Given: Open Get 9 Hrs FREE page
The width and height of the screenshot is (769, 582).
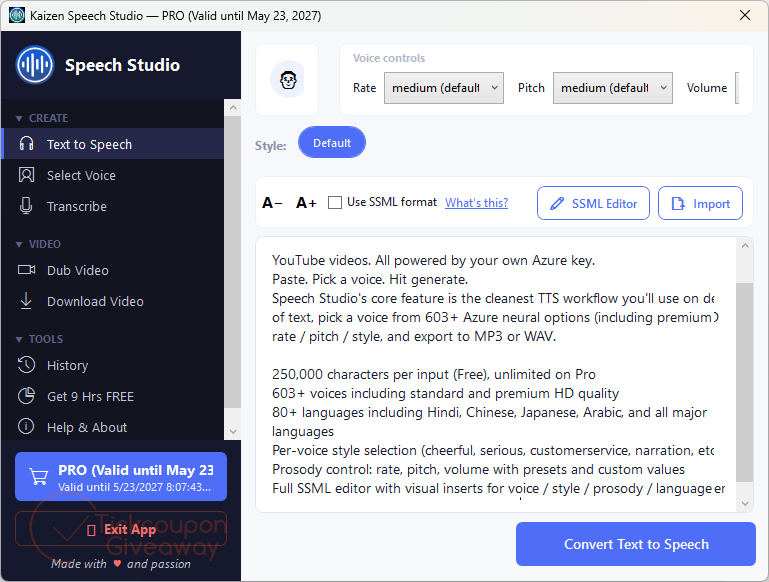Looking at the screenshot, I should pos(113,396).
